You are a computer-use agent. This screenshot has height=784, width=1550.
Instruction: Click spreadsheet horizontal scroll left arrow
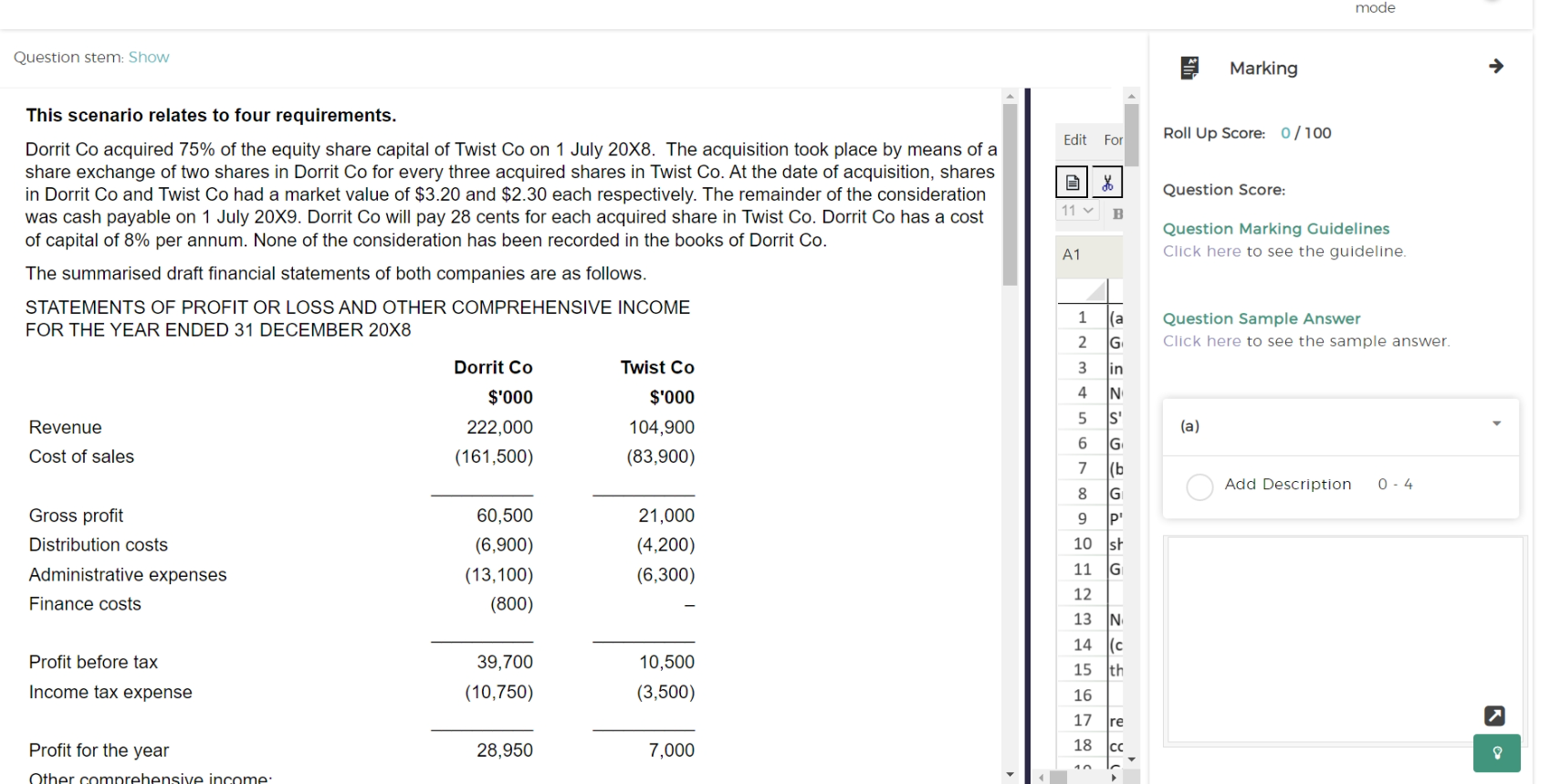(x=1042, y=778)
